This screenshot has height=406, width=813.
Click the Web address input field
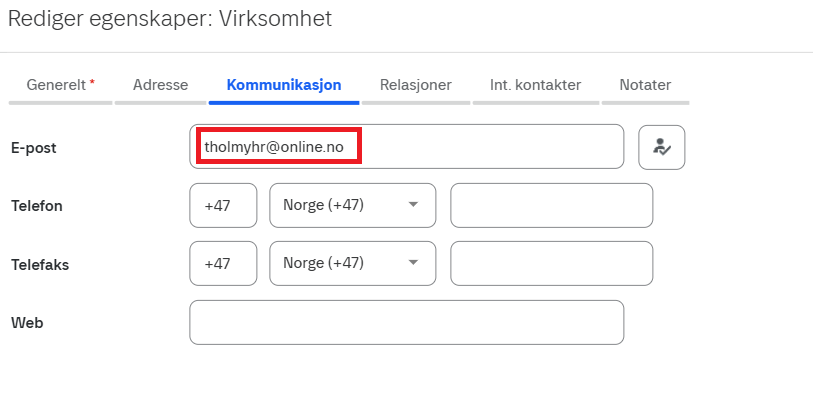406,322
